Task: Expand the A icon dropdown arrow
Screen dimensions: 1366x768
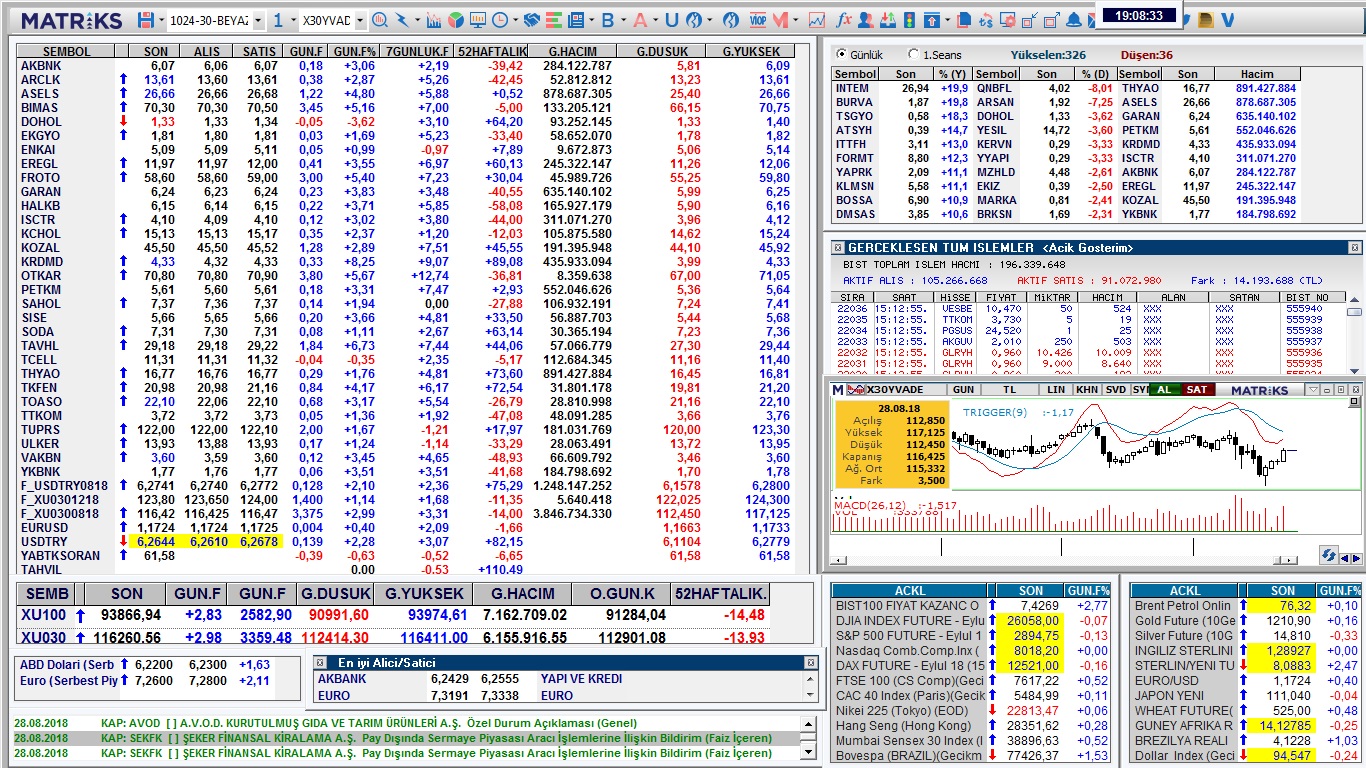Action: click(x=655, y=20)
